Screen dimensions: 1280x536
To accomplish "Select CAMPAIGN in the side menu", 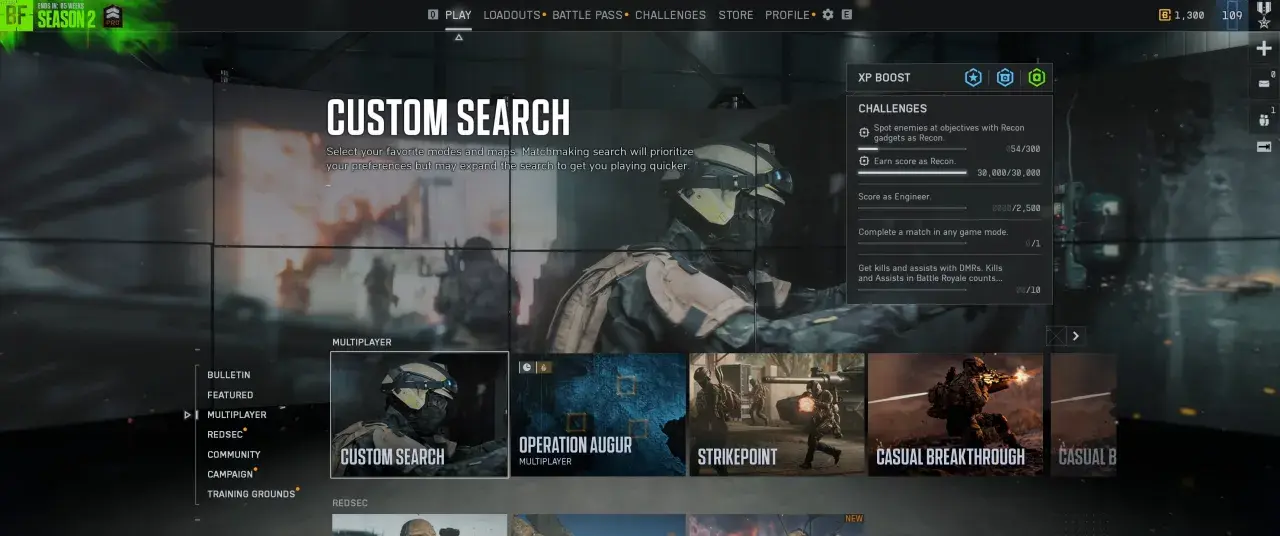I will coord(230,475).
